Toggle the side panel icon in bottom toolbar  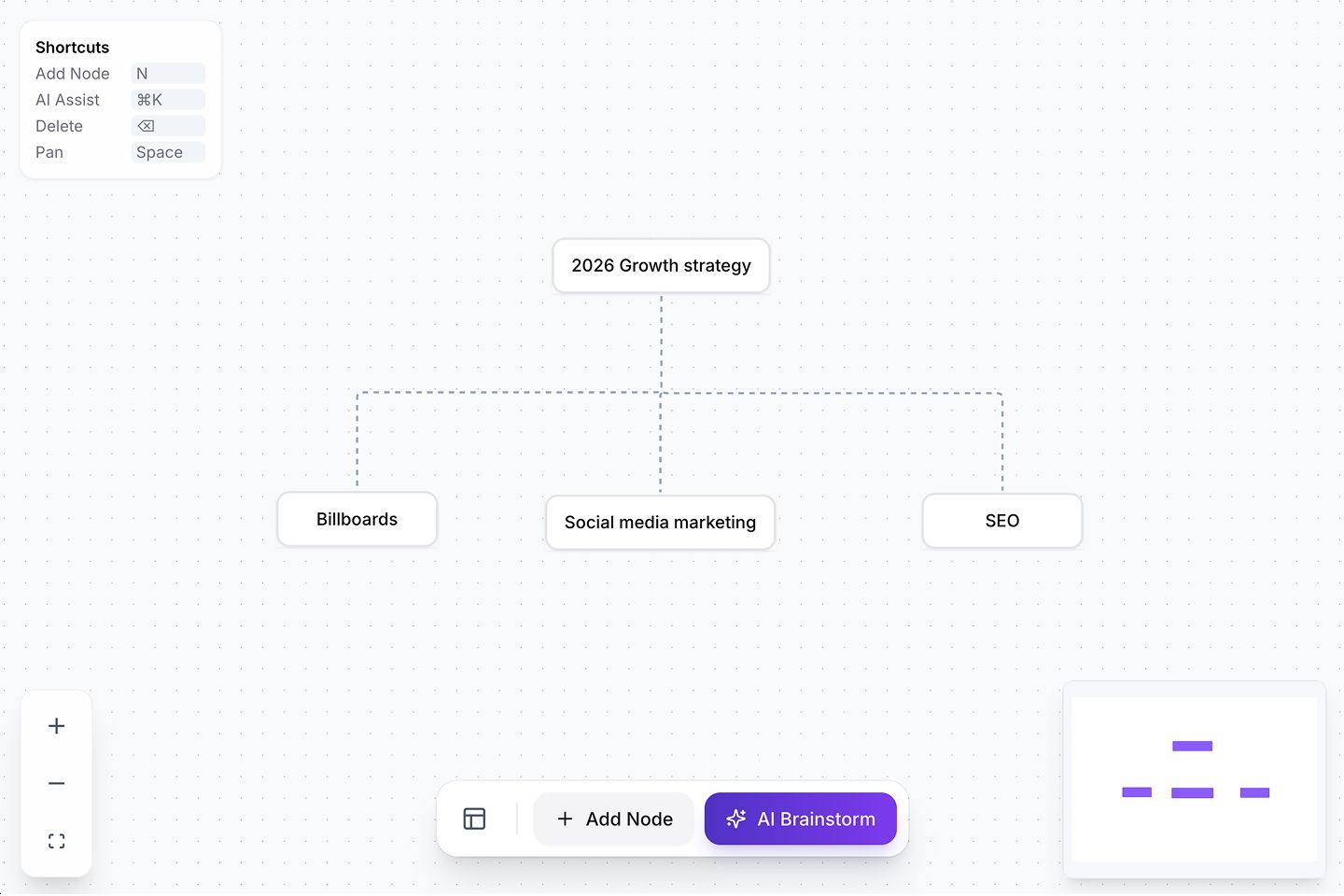[x=474, y=819]
